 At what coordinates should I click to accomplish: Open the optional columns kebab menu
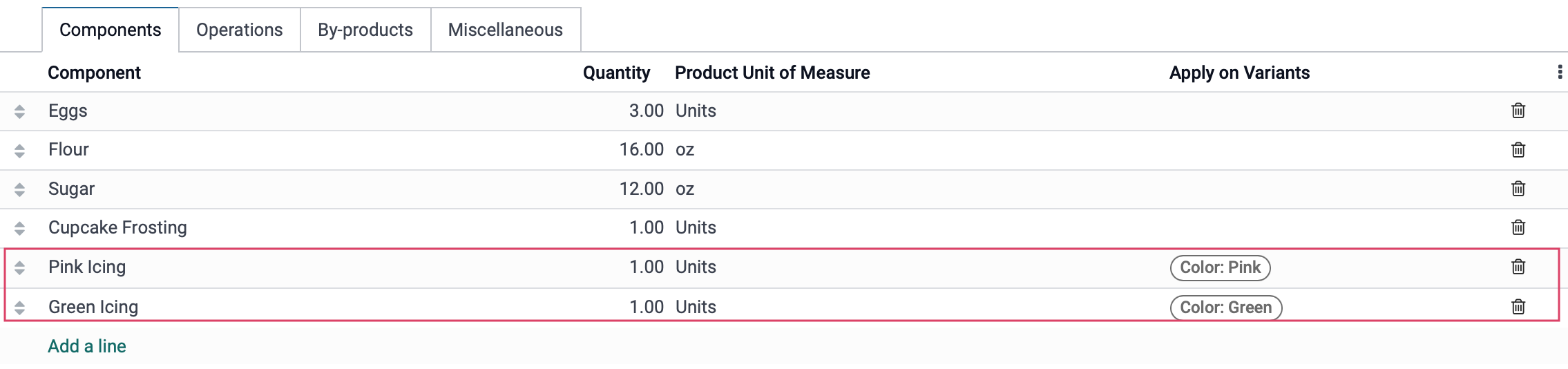tap(1560, 73)
